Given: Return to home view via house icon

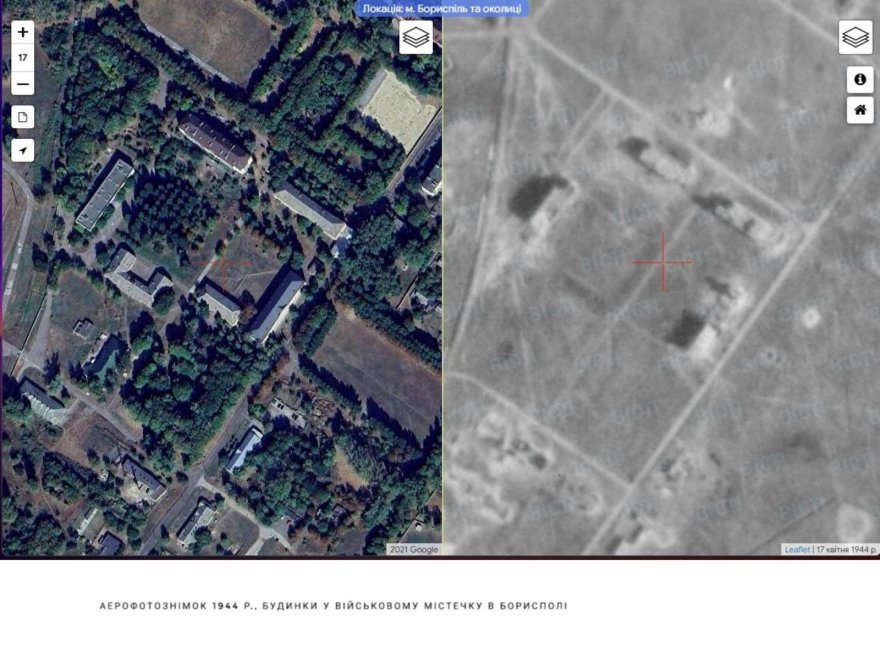Looking at the screenshot, I should tap(860, 110).
